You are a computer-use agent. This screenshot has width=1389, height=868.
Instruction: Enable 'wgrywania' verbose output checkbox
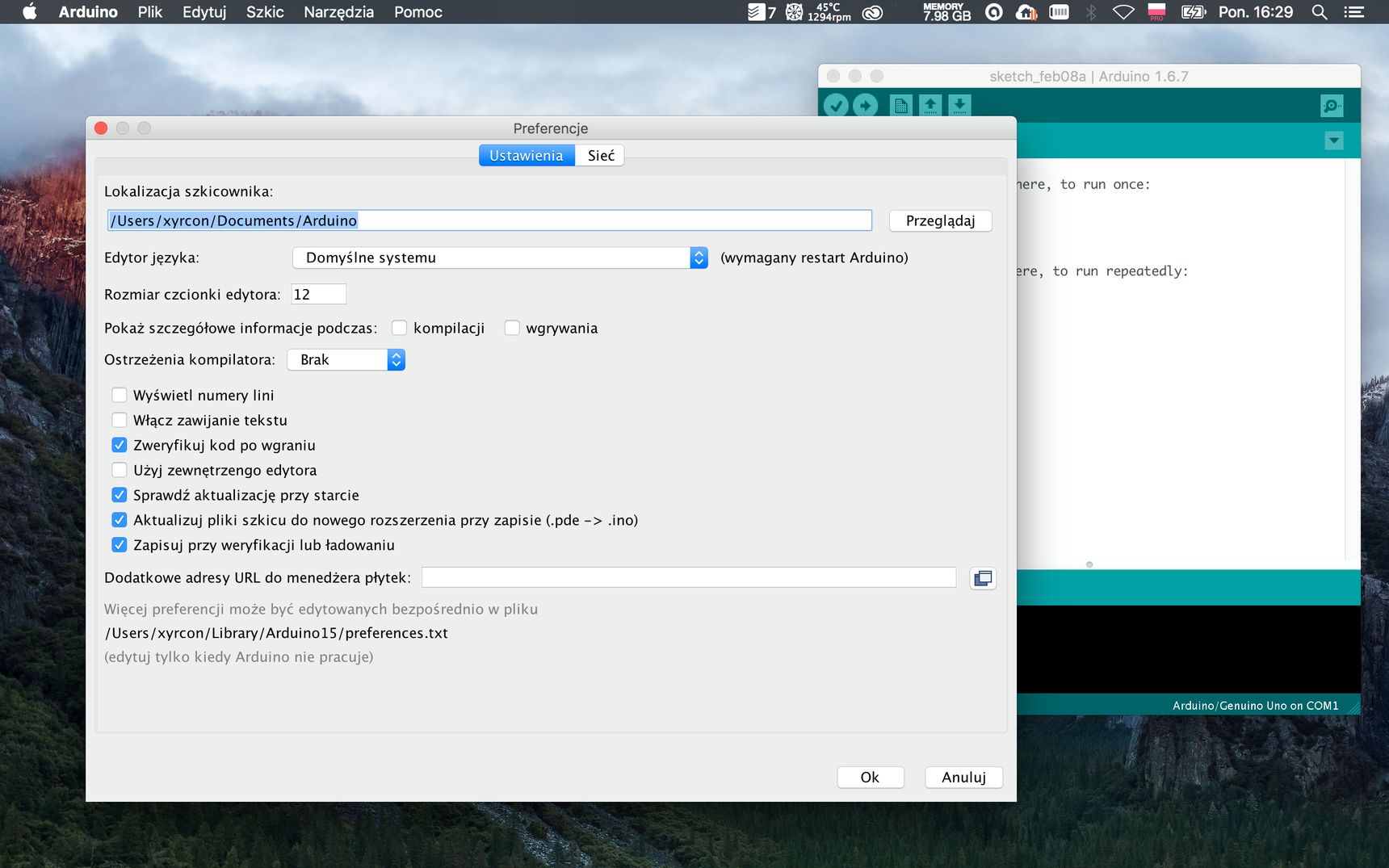pyautogui.click(x=512, y=328)
